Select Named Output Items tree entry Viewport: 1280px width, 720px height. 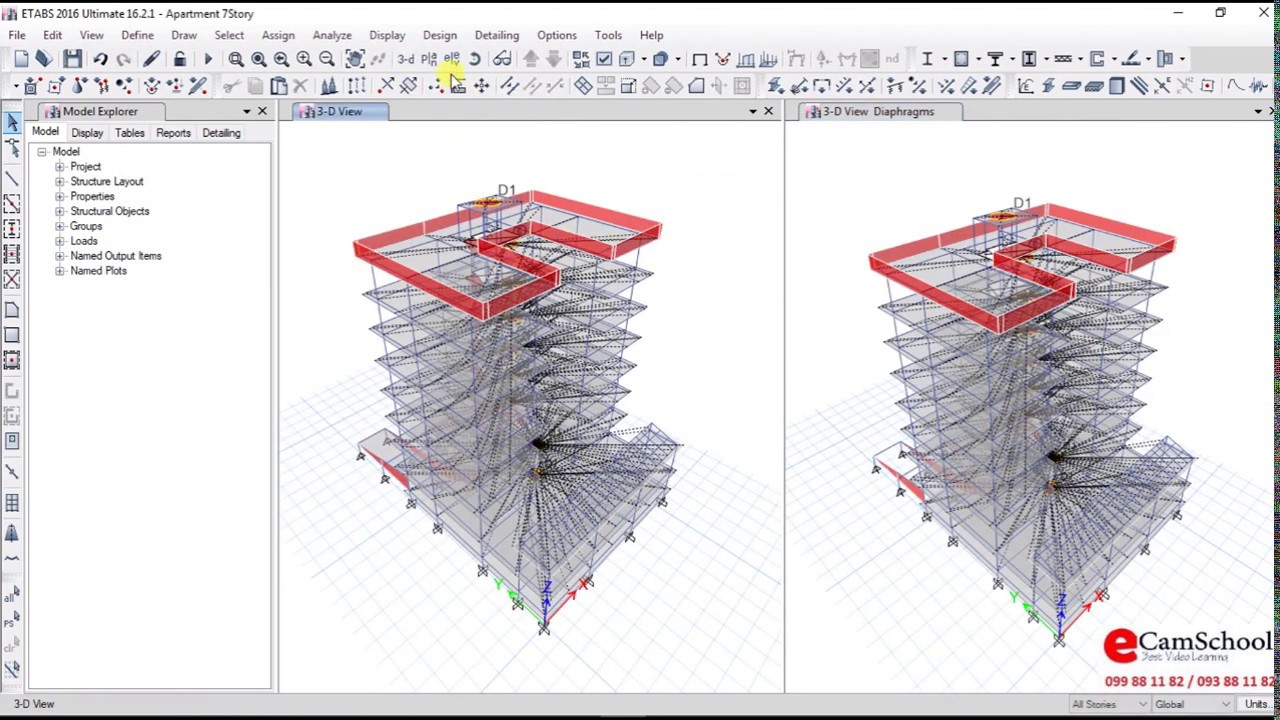[x=116, y=256]
